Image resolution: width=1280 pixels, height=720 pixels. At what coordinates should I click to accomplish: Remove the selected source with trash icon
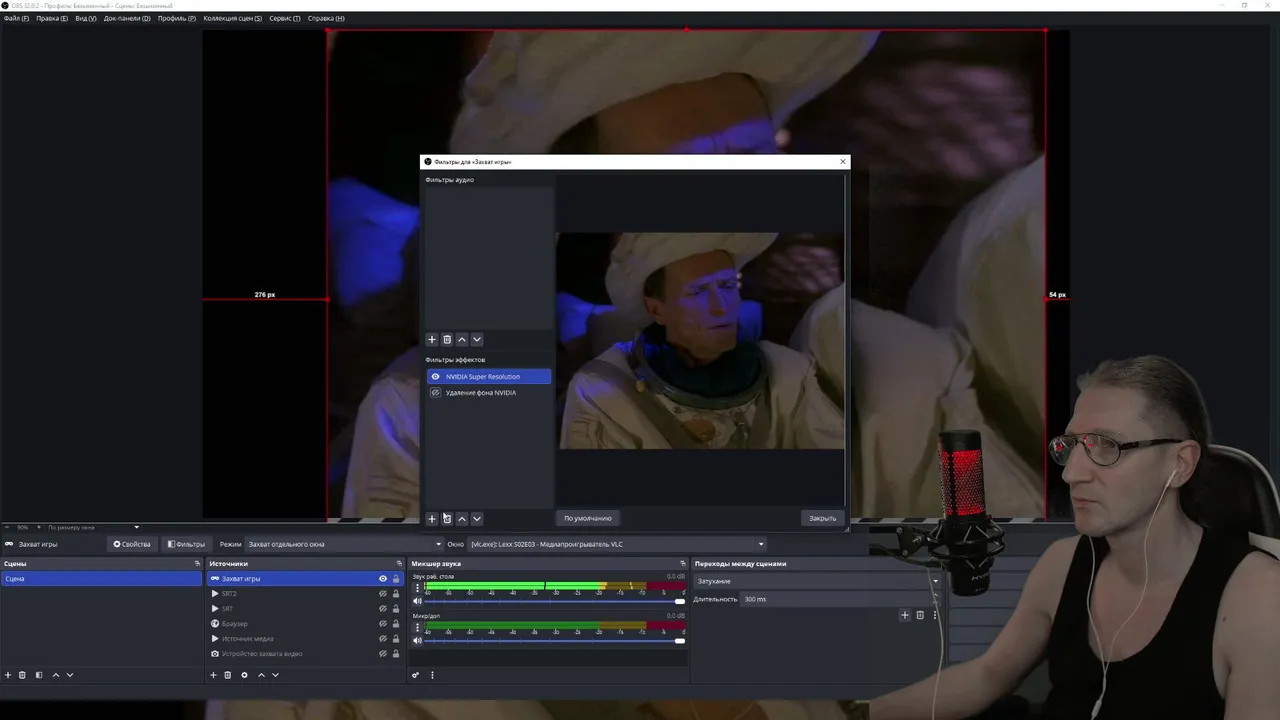tap(227, 675)
